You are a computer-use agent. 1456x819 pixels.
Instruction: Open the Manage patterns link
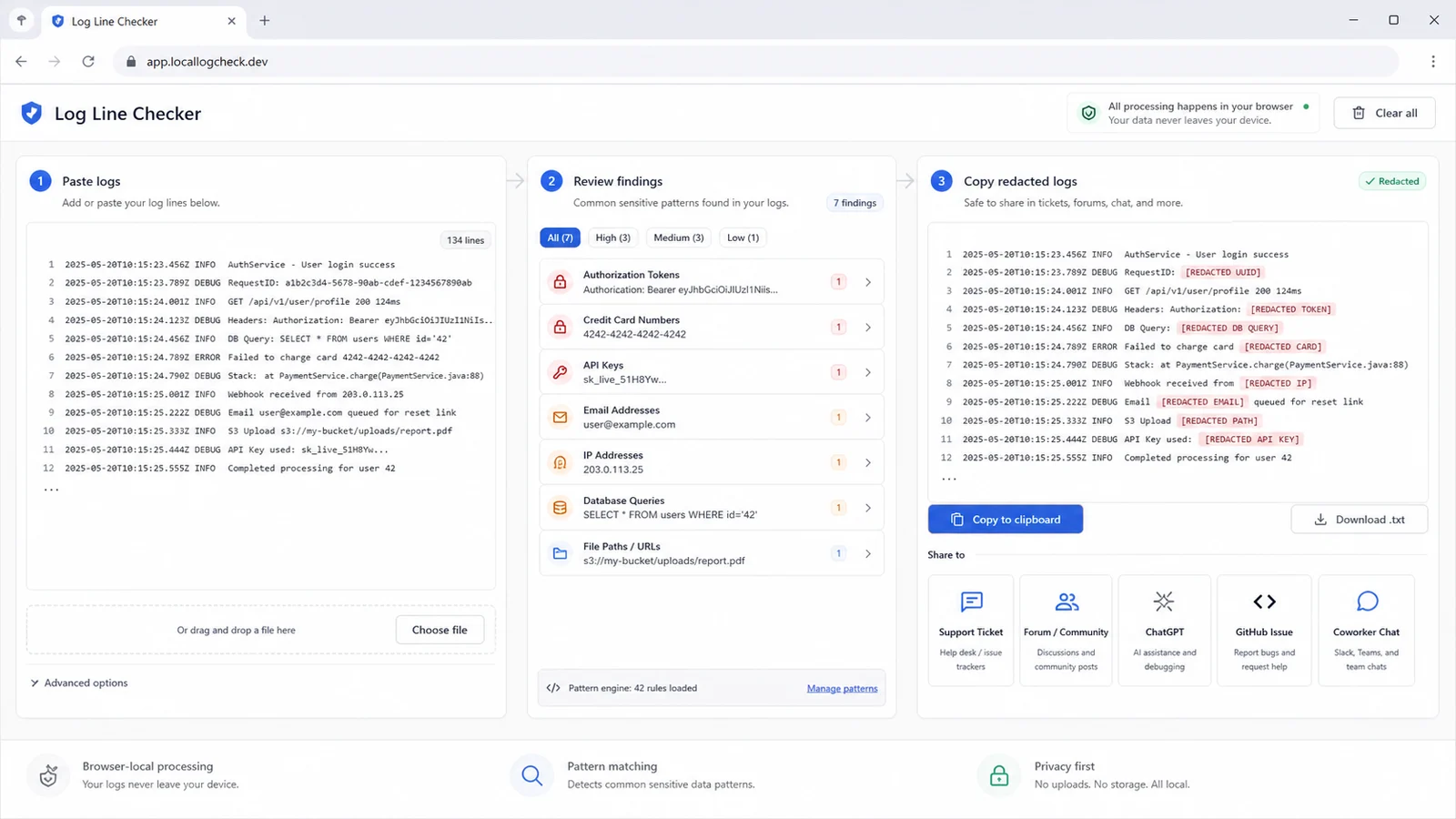pyautogui.click(x=843, y=689)
